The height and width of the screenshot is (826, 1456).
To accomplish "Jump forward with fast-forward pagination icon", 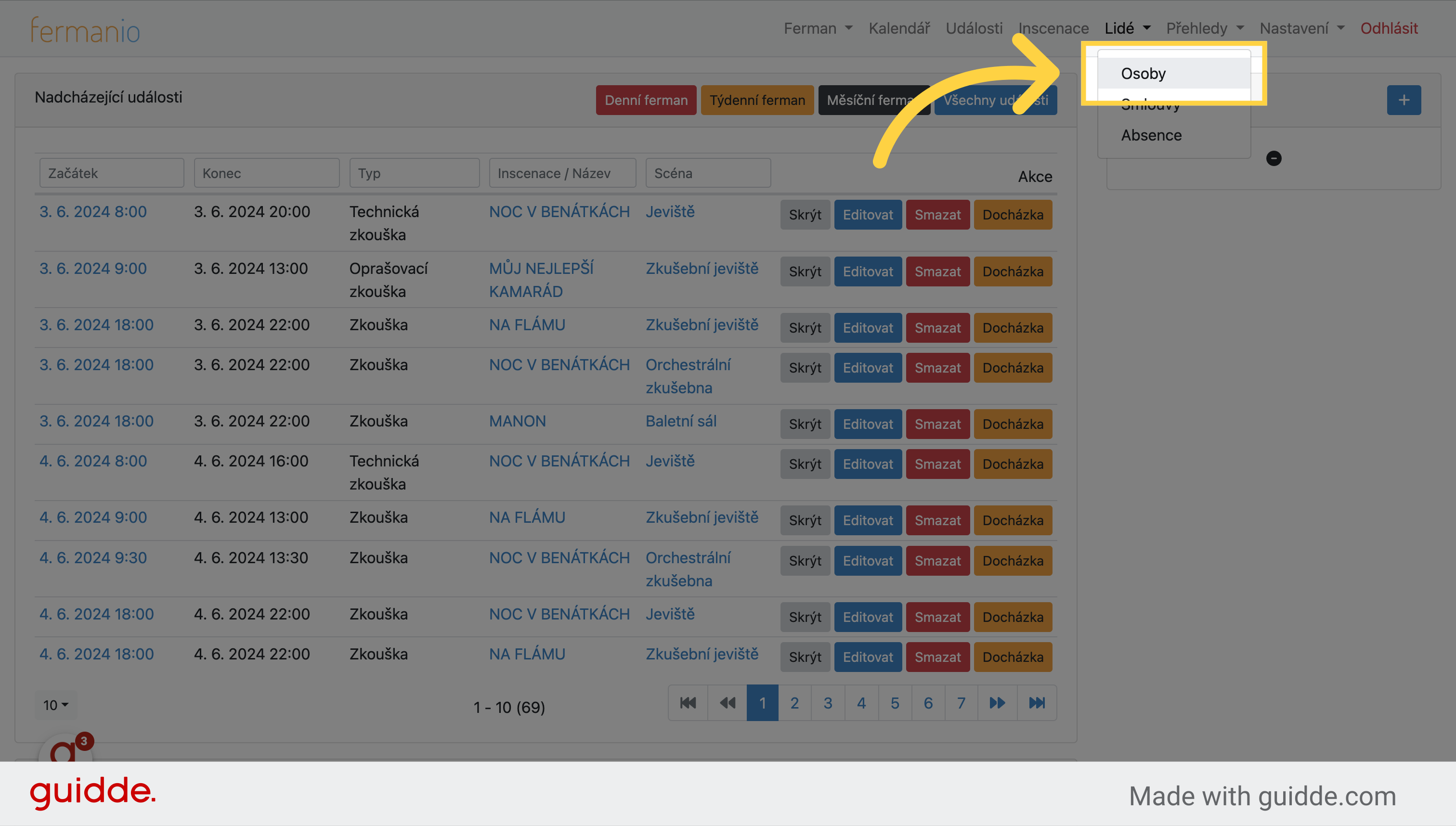I will (x=997, y=703).
